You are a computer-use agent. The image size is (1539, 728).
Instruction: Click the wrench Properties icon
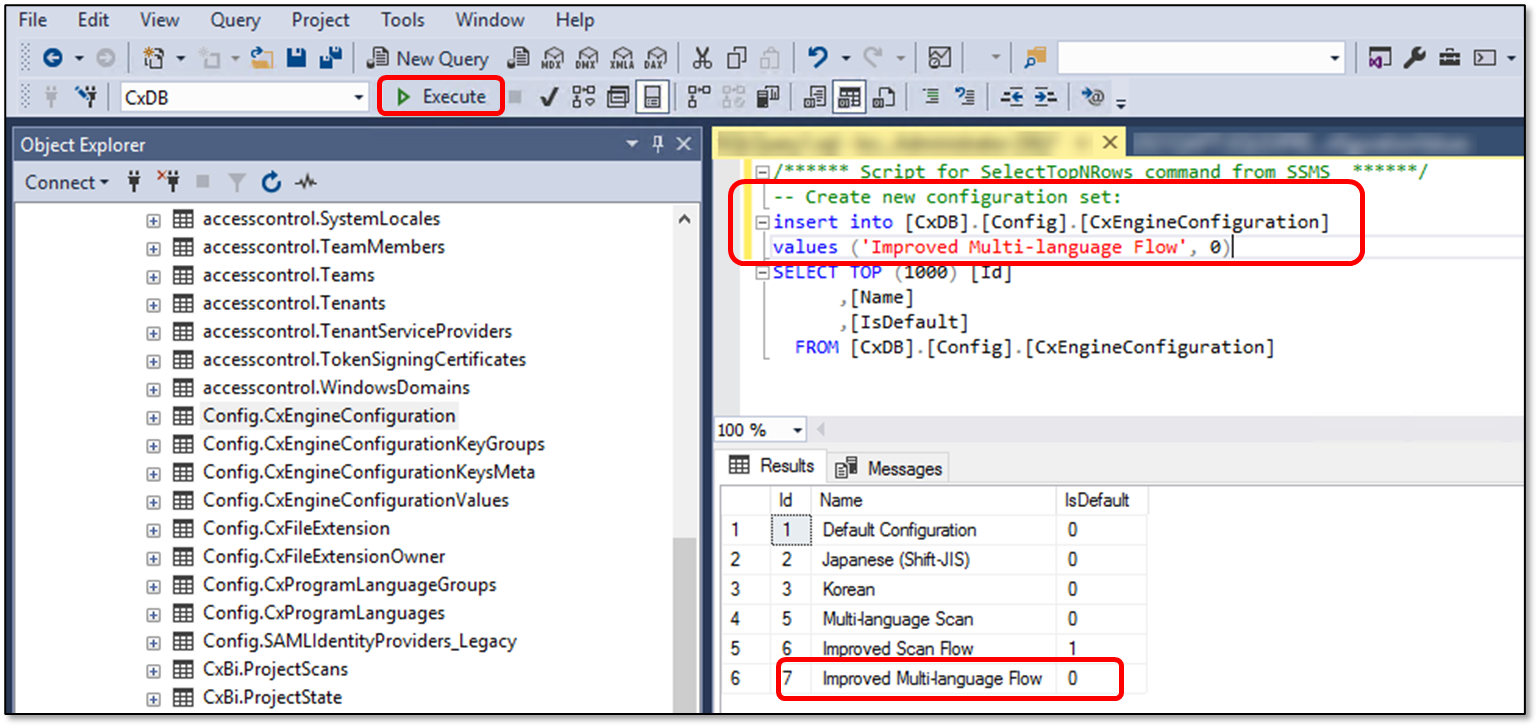1414,58
